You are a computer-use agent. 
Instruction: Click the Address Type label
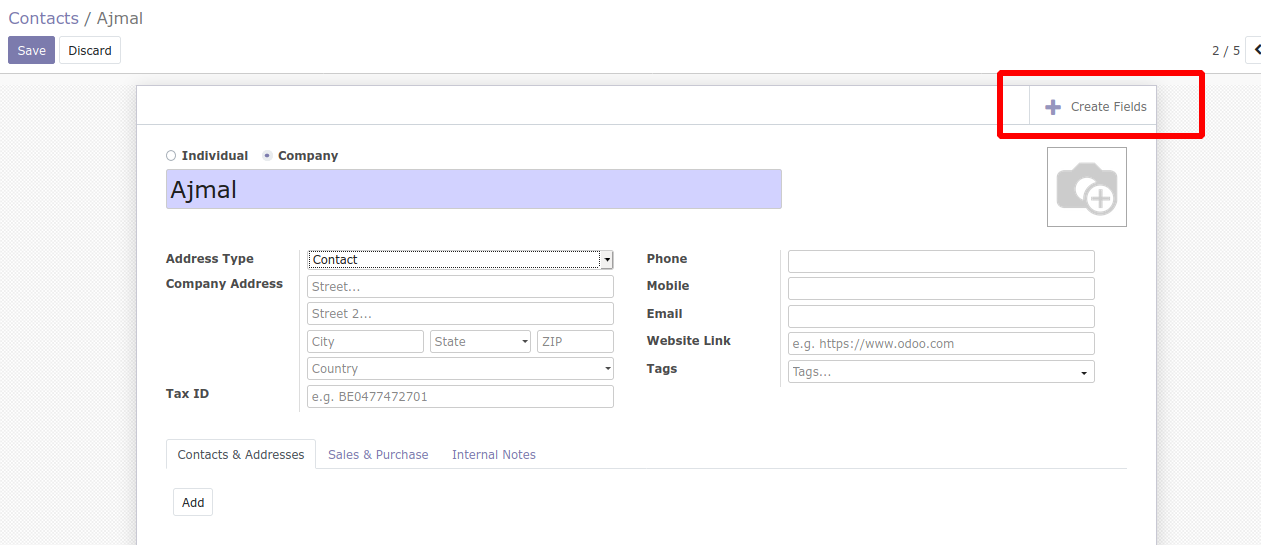coord(210,259)
